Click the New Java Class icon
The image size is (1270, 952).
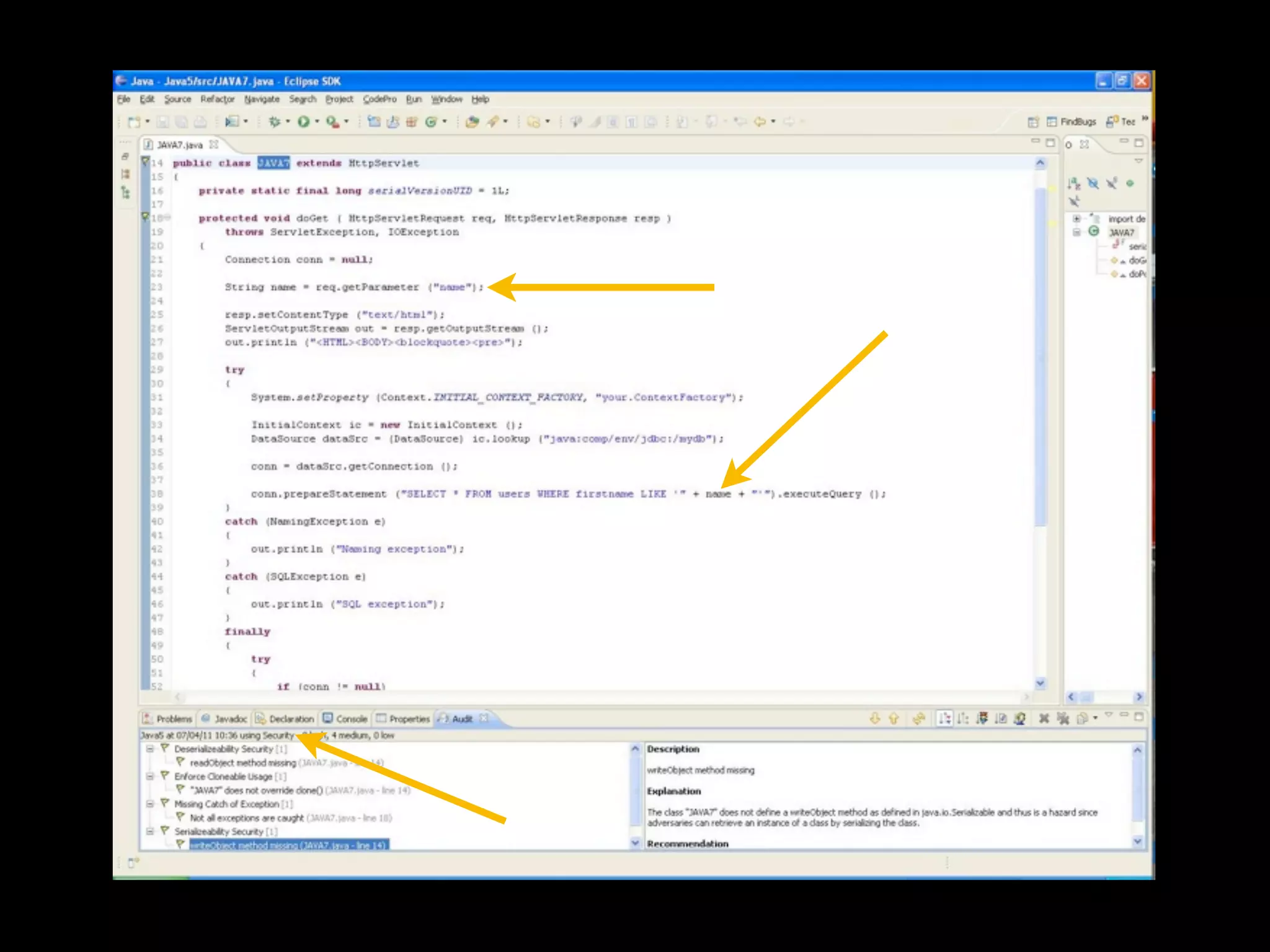click(x=431, y=121)
